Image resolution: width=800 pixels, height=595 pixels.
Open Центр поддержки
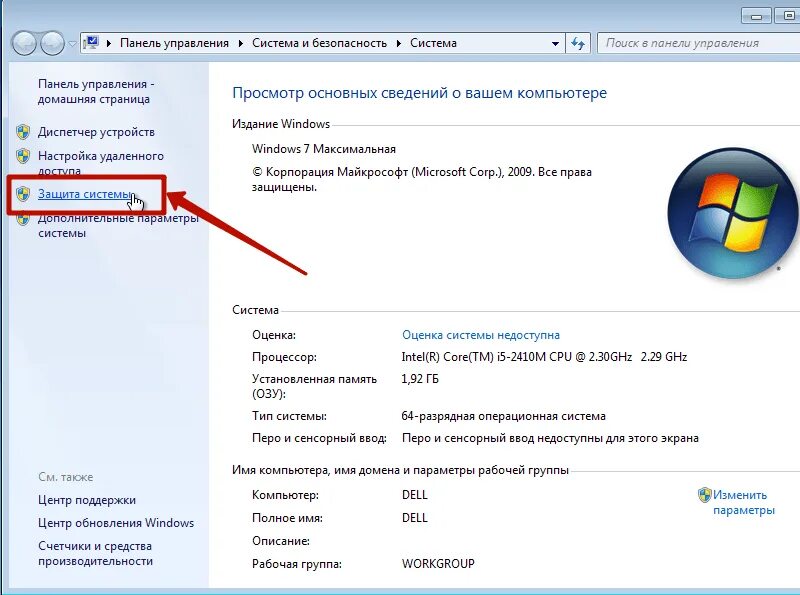(87, 500)
